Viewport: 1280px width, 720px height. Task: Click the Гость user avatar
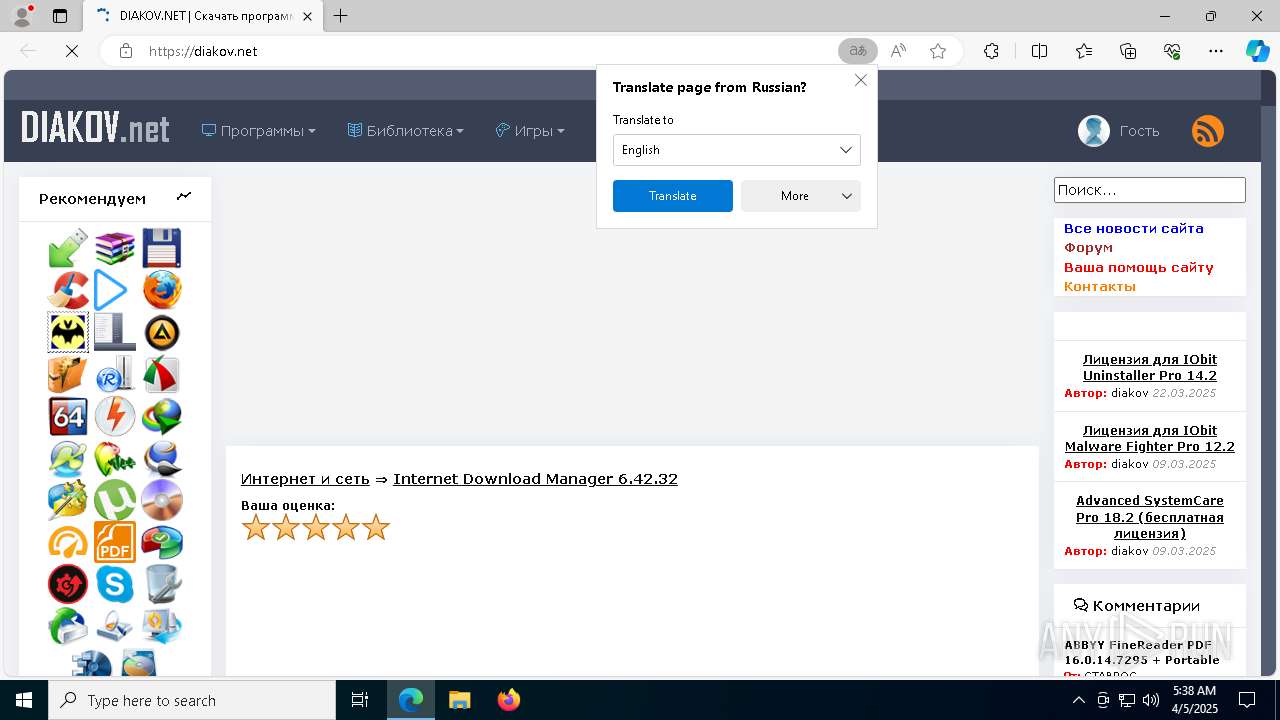click(x=1094, y=131)
